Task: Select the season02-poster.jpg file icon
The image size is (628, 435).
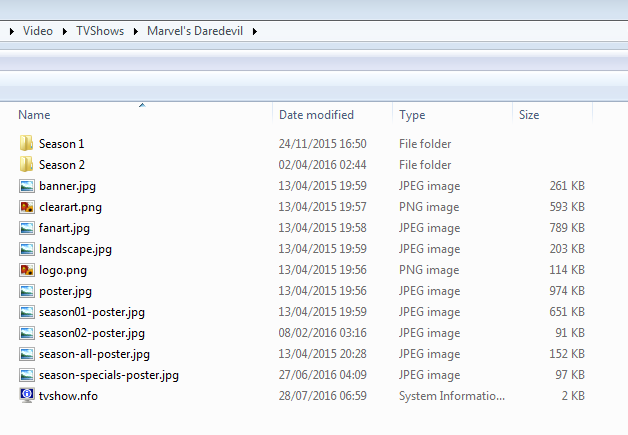Action: (27, 333)
